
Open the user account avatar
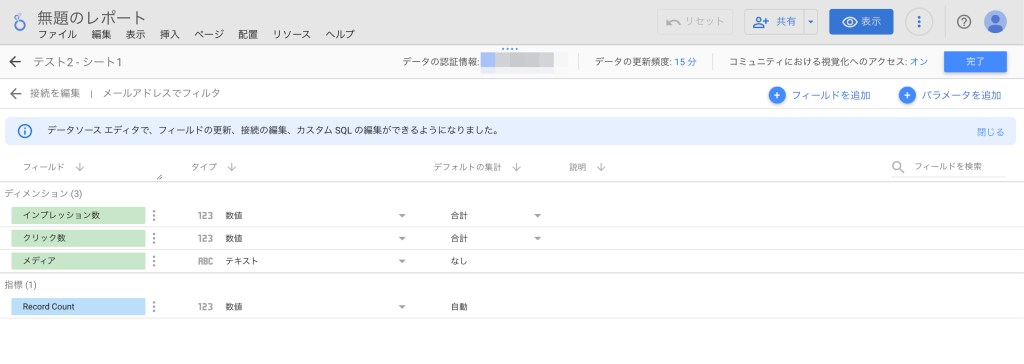pyautogui.click(x=995, y=22)
